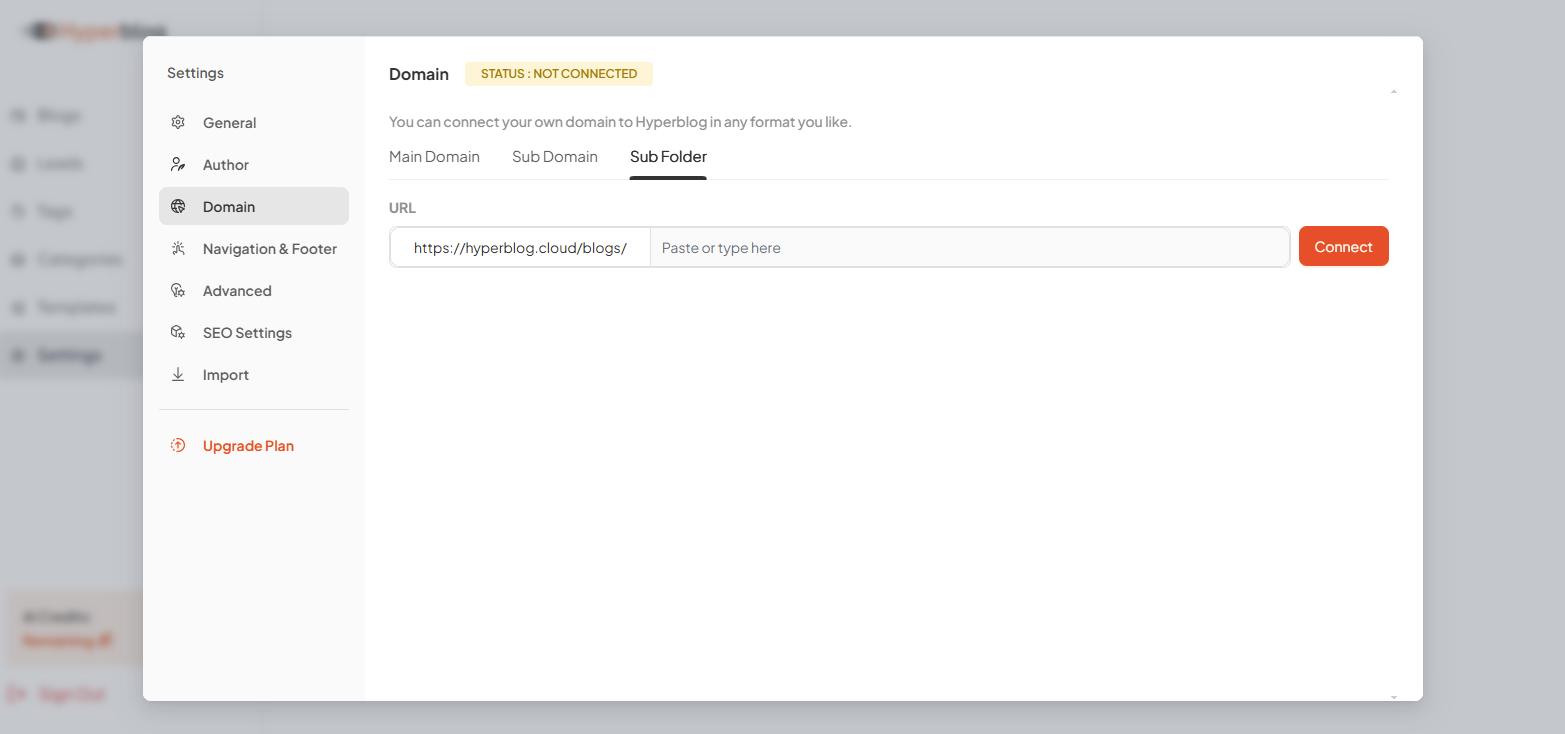Click the Author person icon

click(178, 164)
